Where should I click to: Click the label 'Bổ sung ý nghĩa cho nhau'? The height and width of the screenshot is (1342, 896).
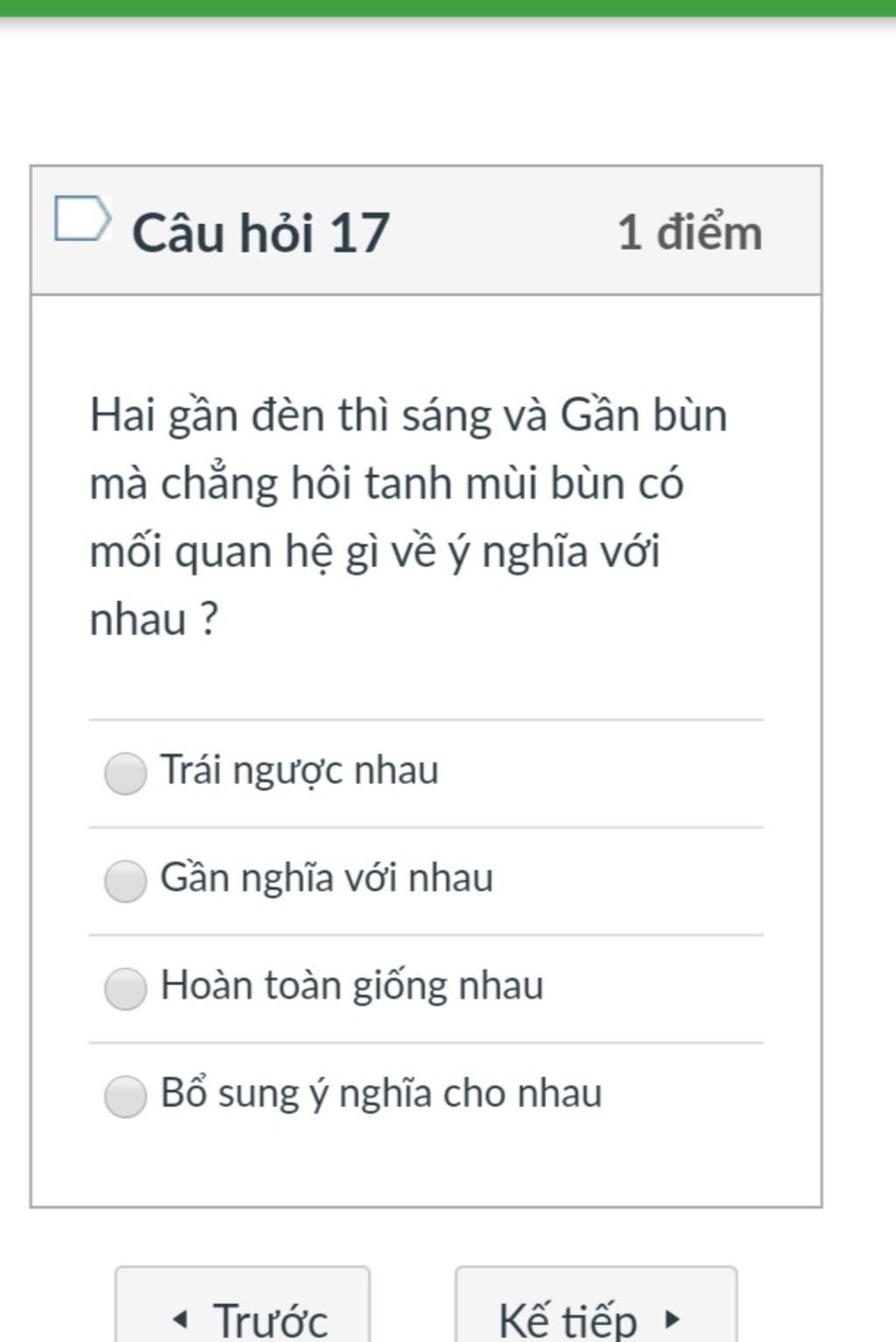coord(381,1094)
